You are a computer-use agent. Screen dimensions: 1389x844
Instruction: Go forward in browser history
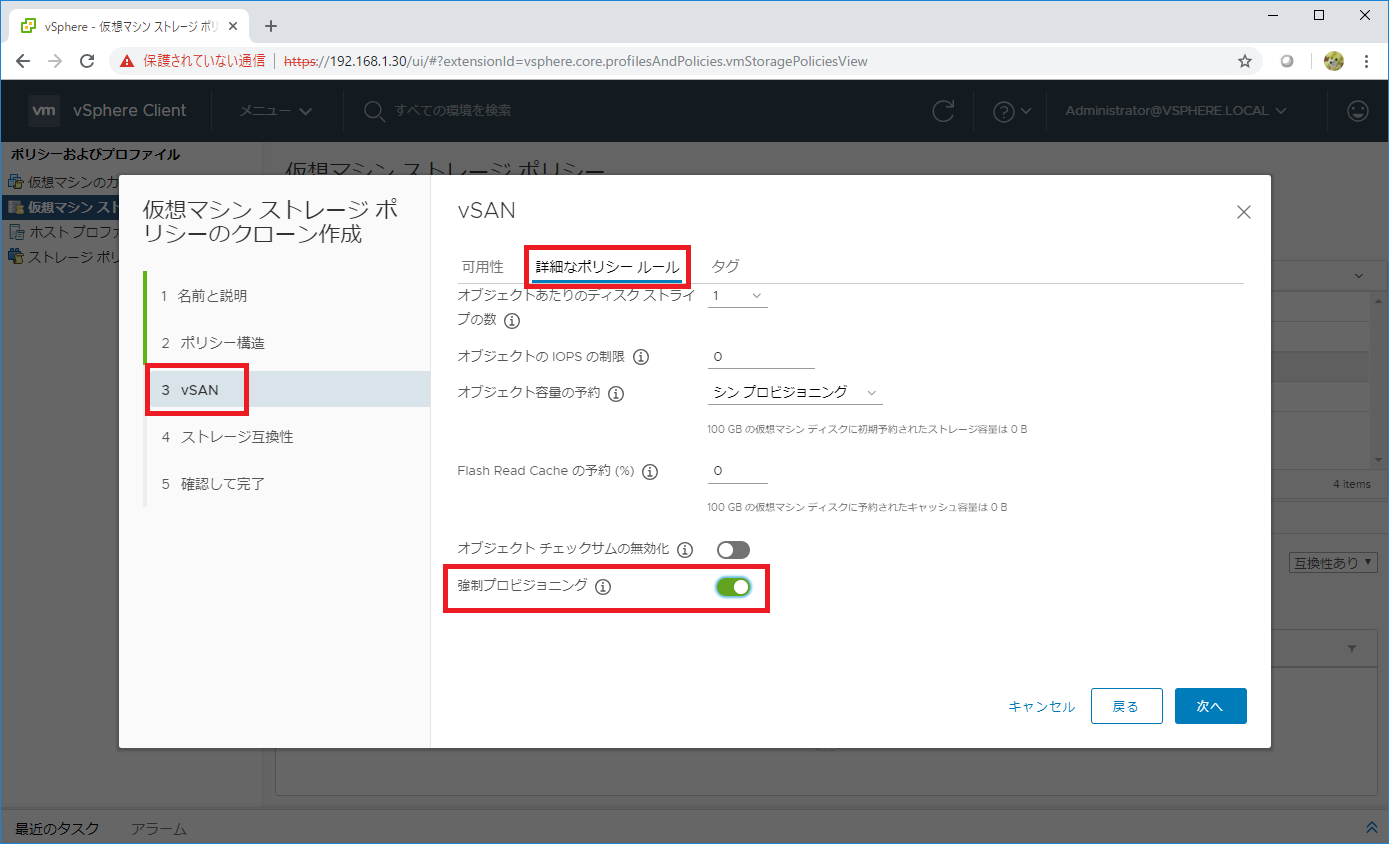(x=55, y=61)
